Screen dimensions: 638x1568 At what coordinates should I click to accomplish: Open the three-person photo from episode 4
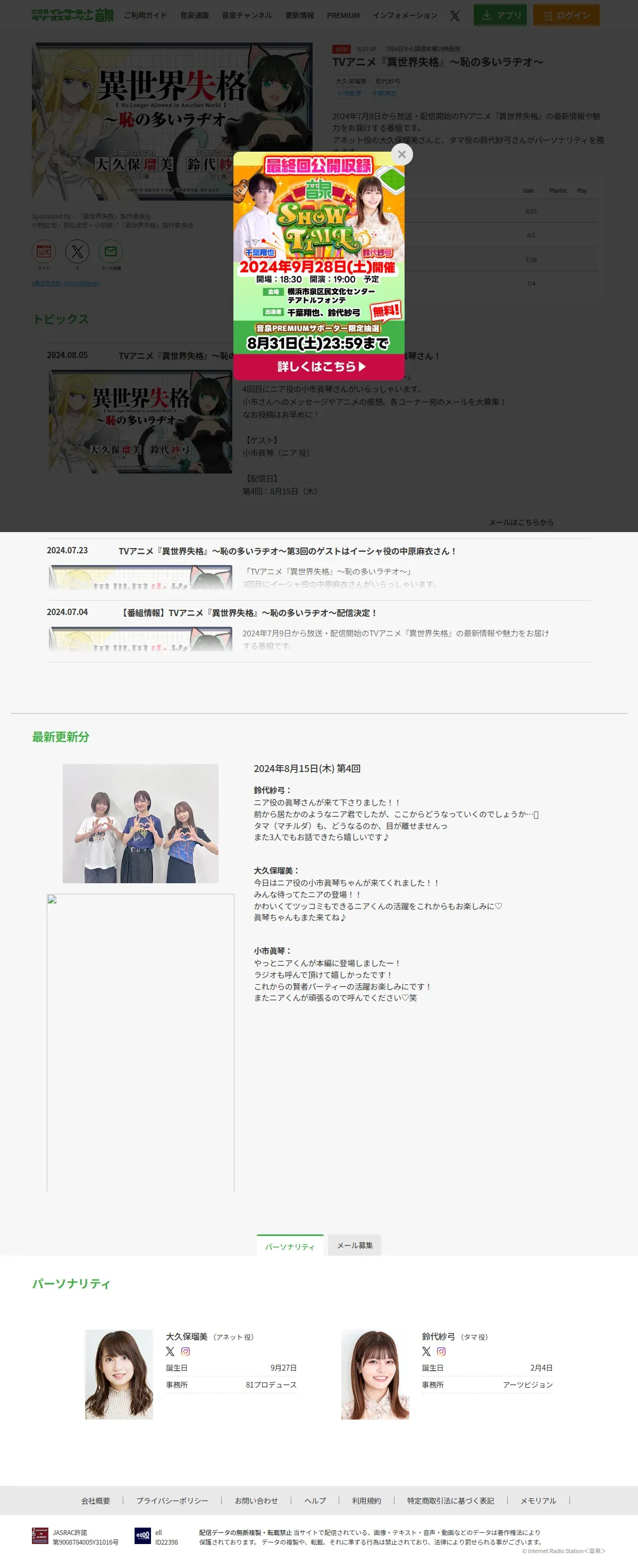tap(140, 823)
